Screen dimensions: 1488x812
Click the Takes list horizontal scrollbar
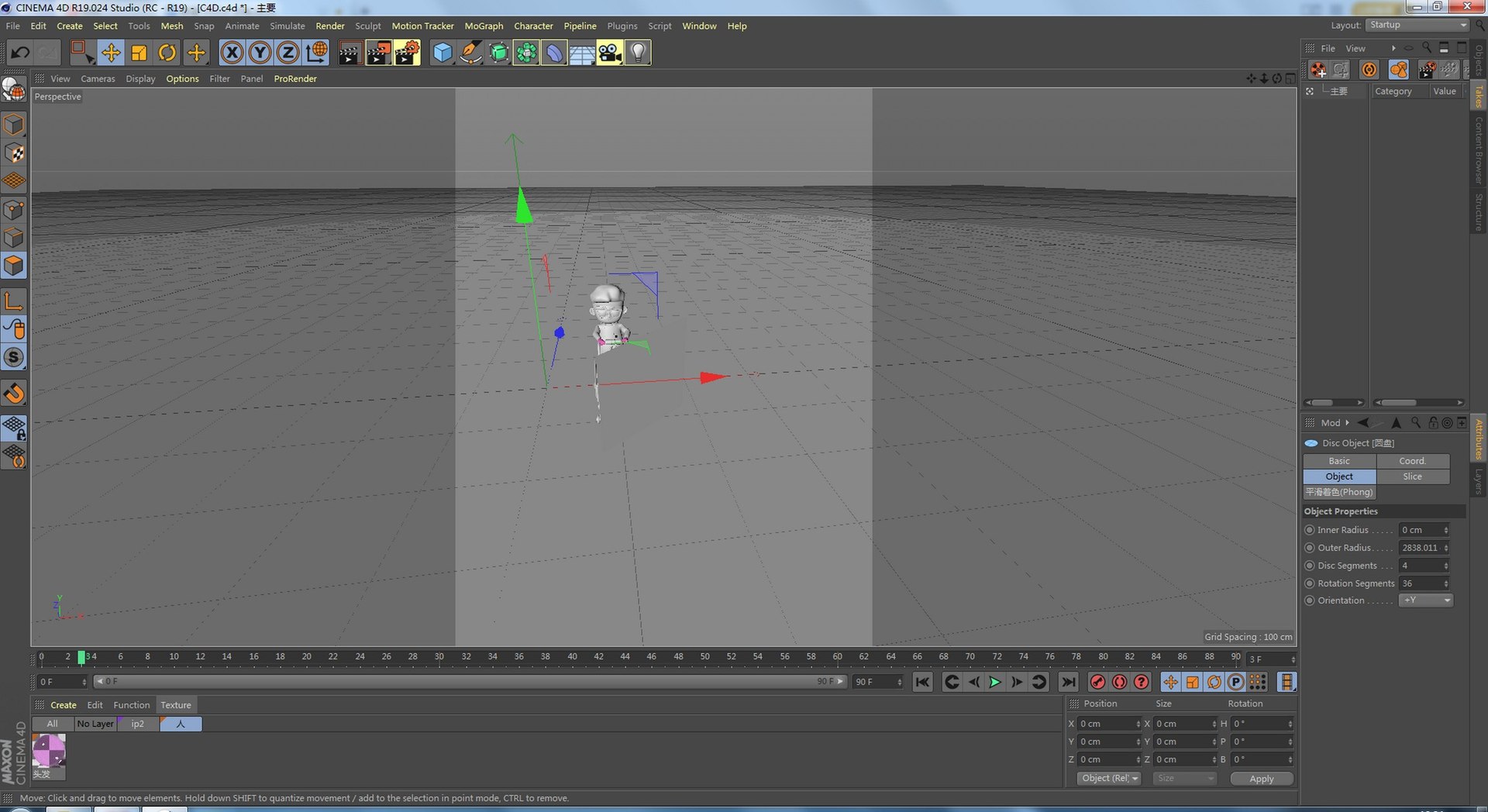(x=1334, y=403)
